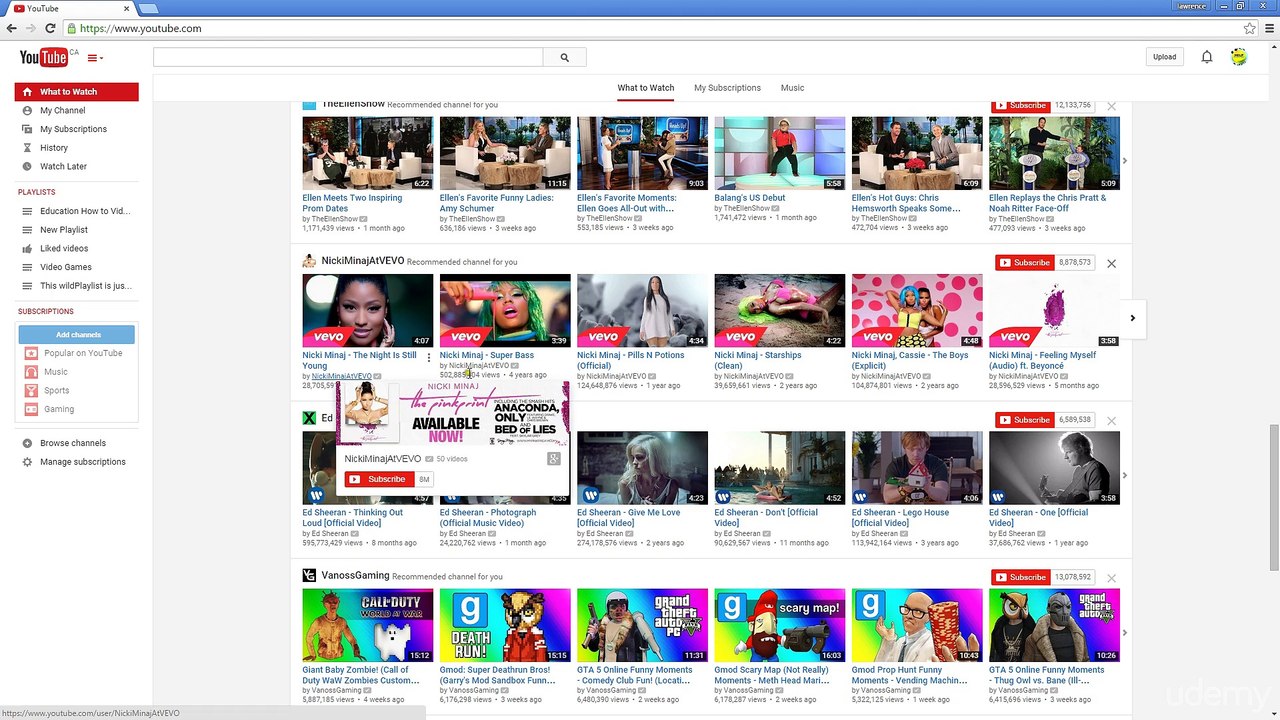Play Gmod Scary Map thumbnail
The image size is (1280, 720).
779,625
